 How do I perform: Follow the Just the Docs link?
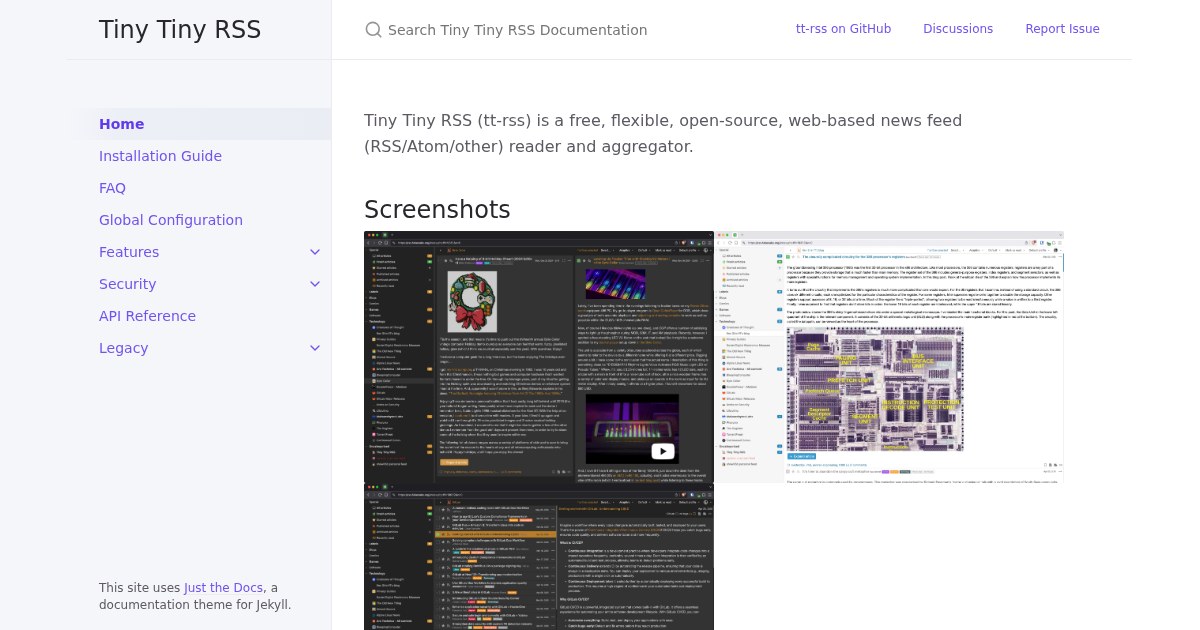(x=223, y=588)
